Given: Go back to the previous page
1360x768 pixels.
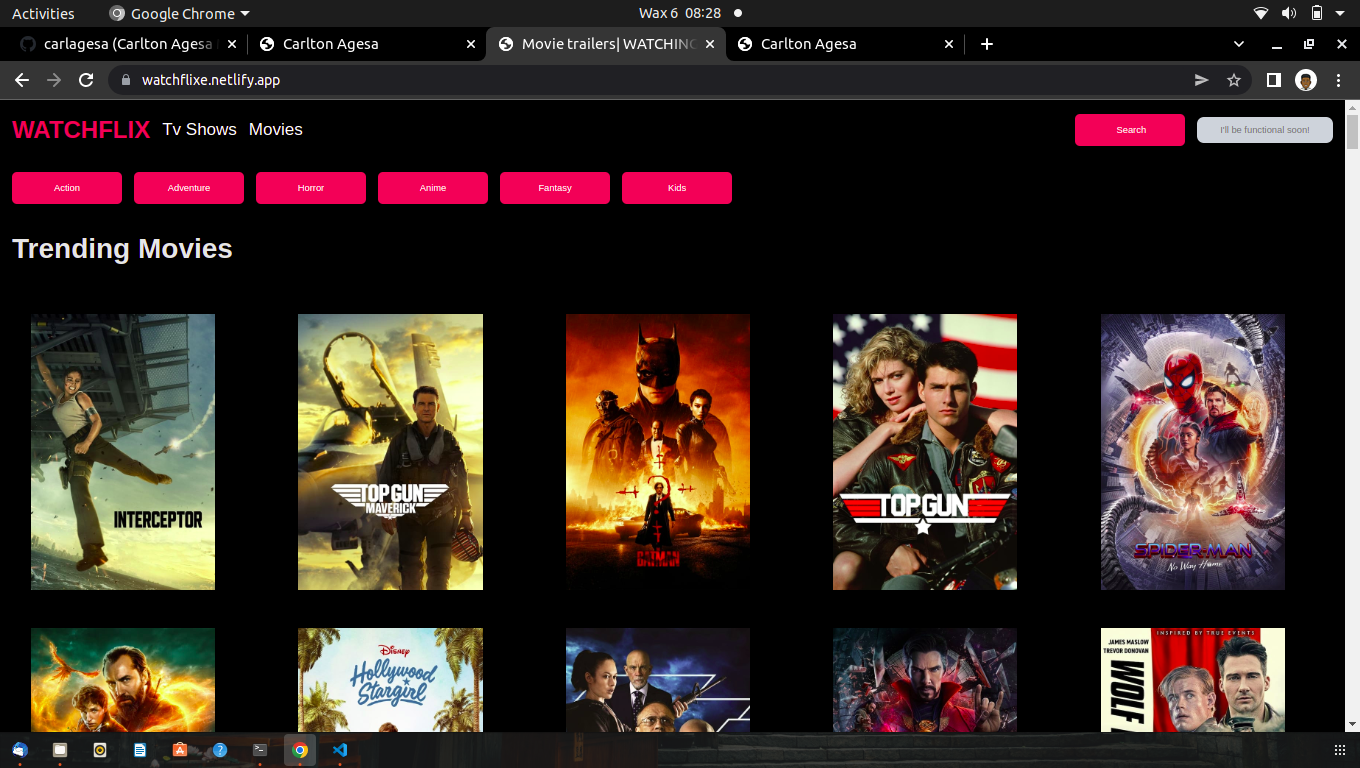Looking at the screenshot, I should [22, 80].
